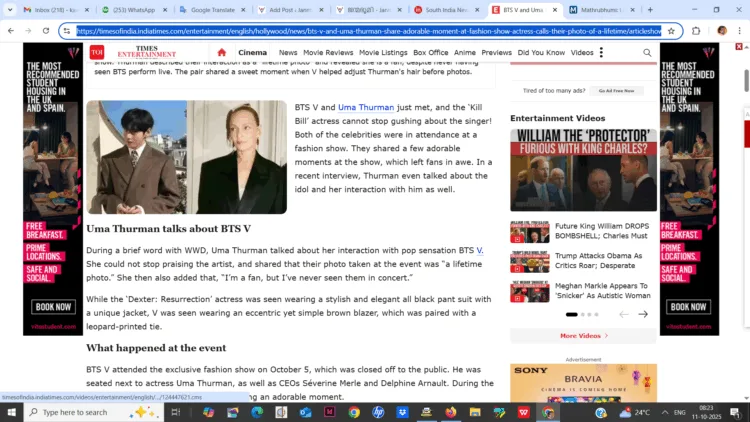
Task: Click the TOI home icon in navigation bar
Action: 221,52
